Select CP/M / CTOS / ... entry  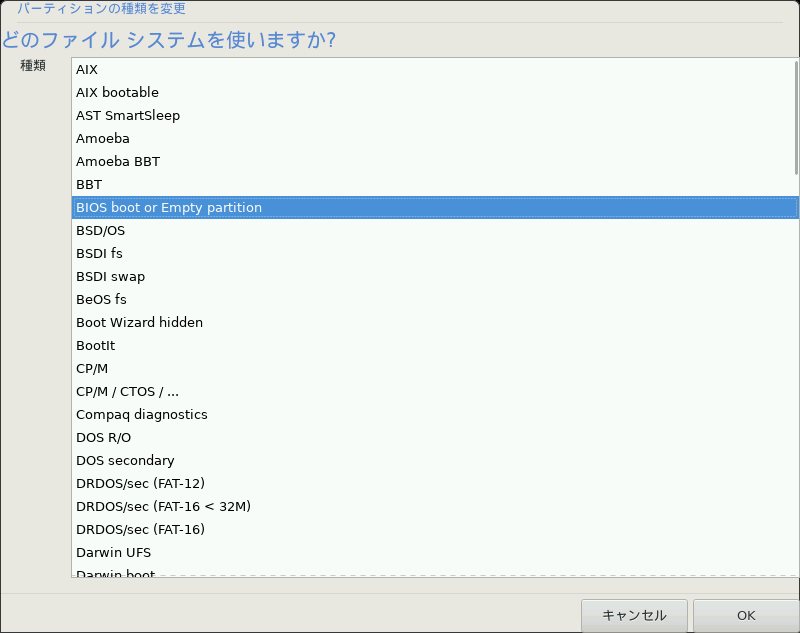435,391
